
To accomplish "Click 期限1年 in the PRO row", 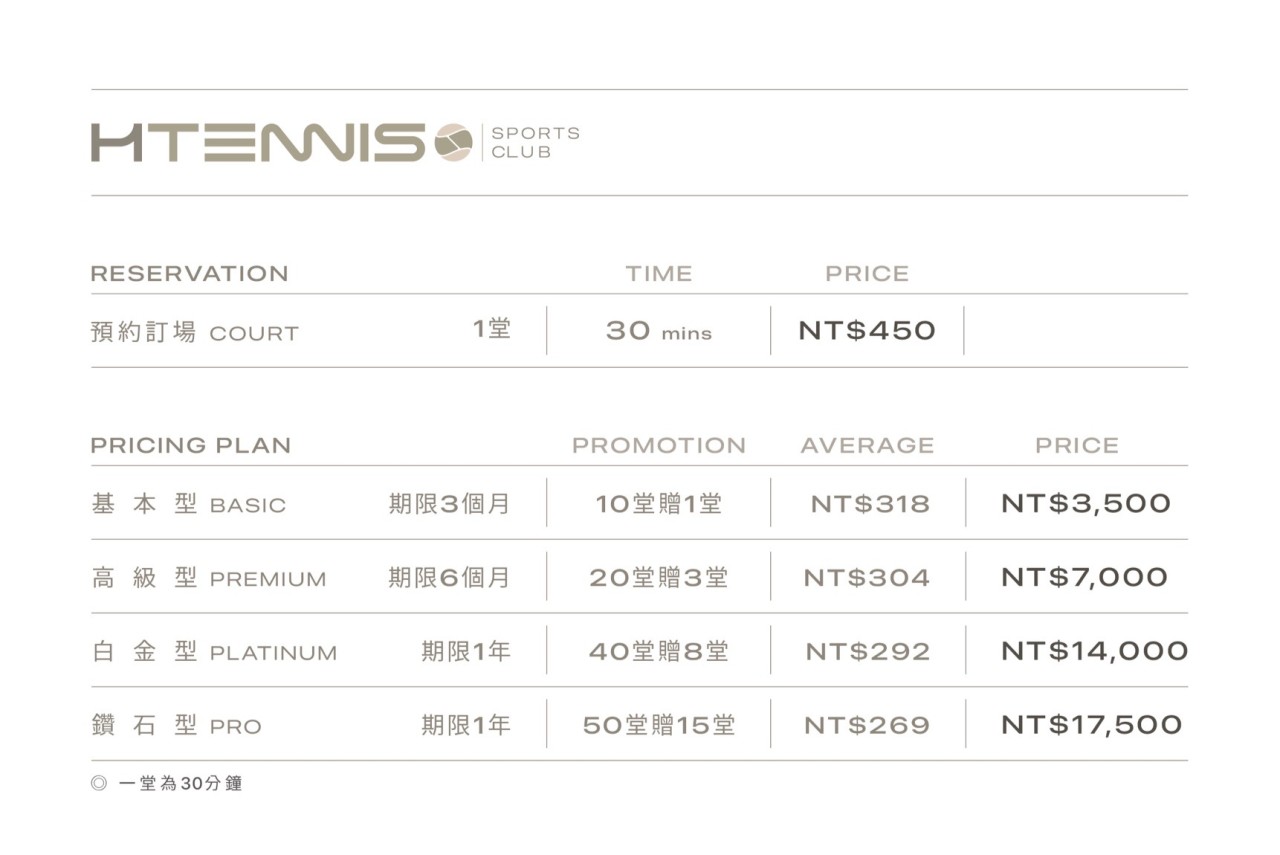I will click(x=466, y=725).
